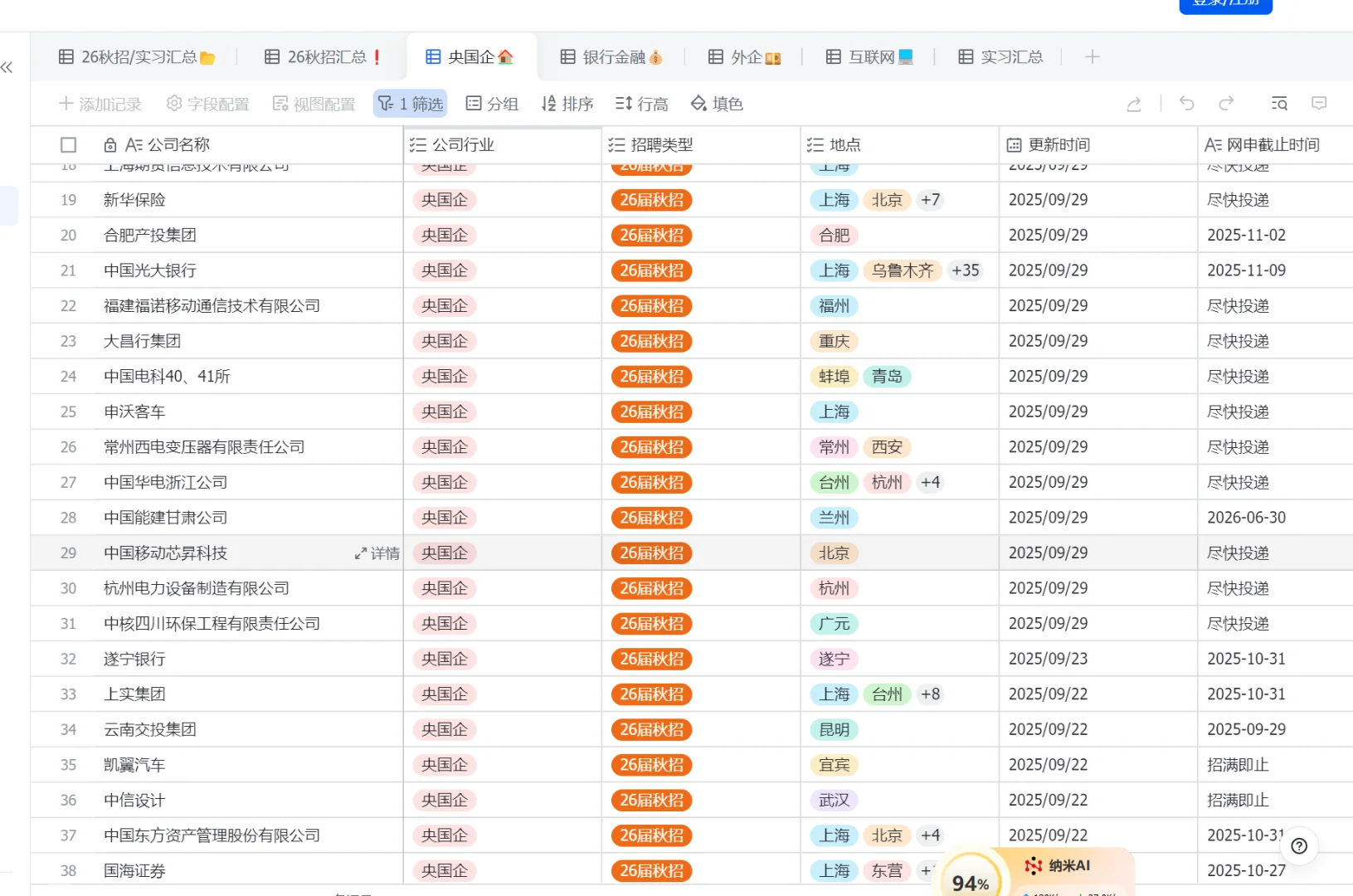Viewport: 1353px width, 896px height.
Task: Click 添加记录 to add a record
Action: 100,104
